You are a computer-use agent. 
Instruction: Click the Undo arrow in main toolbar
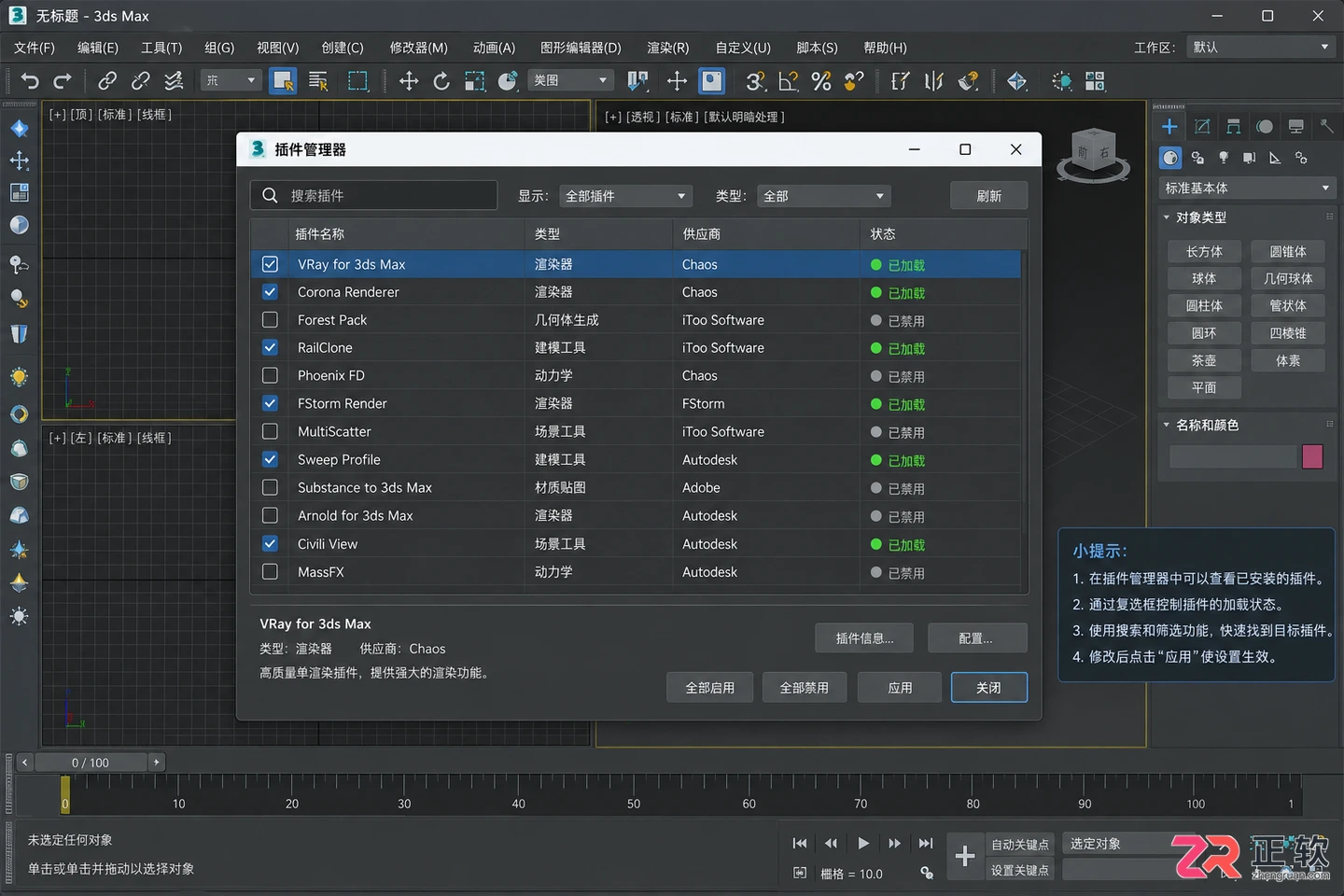click(x=30, y=81)
